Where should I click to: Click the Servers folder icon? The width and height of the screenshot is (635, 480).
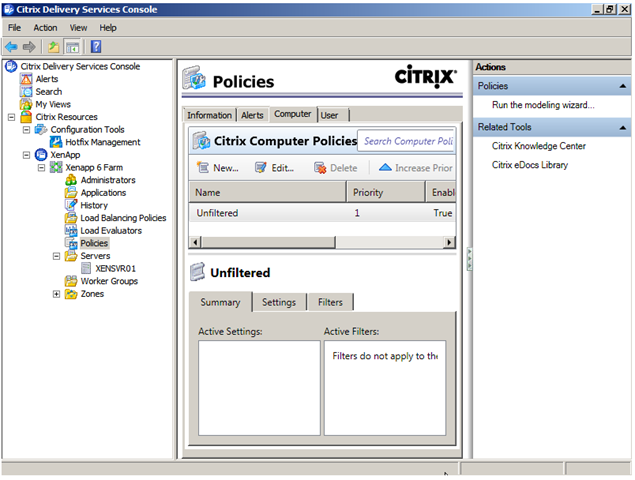tap(71, 256)
